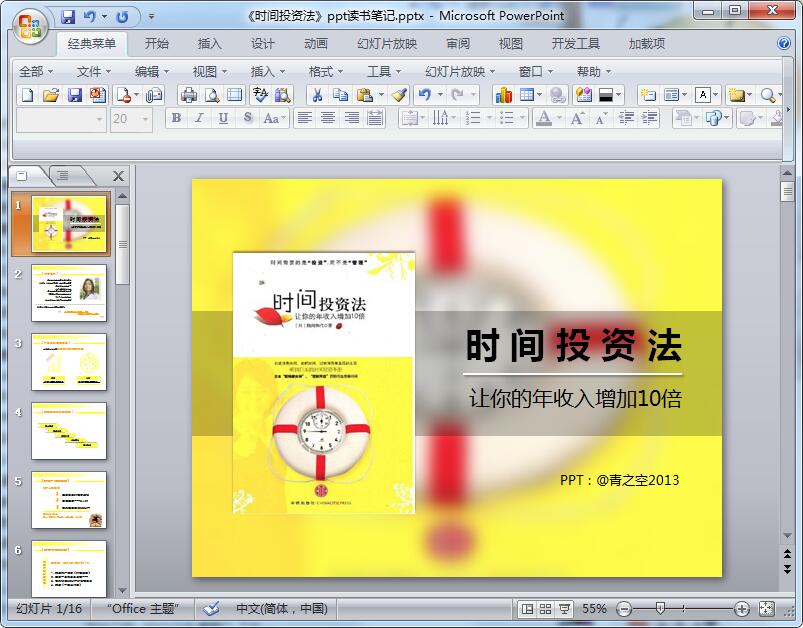Click the New blank presentation icon
The width and height of the screenshot is (803, 628).
(x=27, y=95)
